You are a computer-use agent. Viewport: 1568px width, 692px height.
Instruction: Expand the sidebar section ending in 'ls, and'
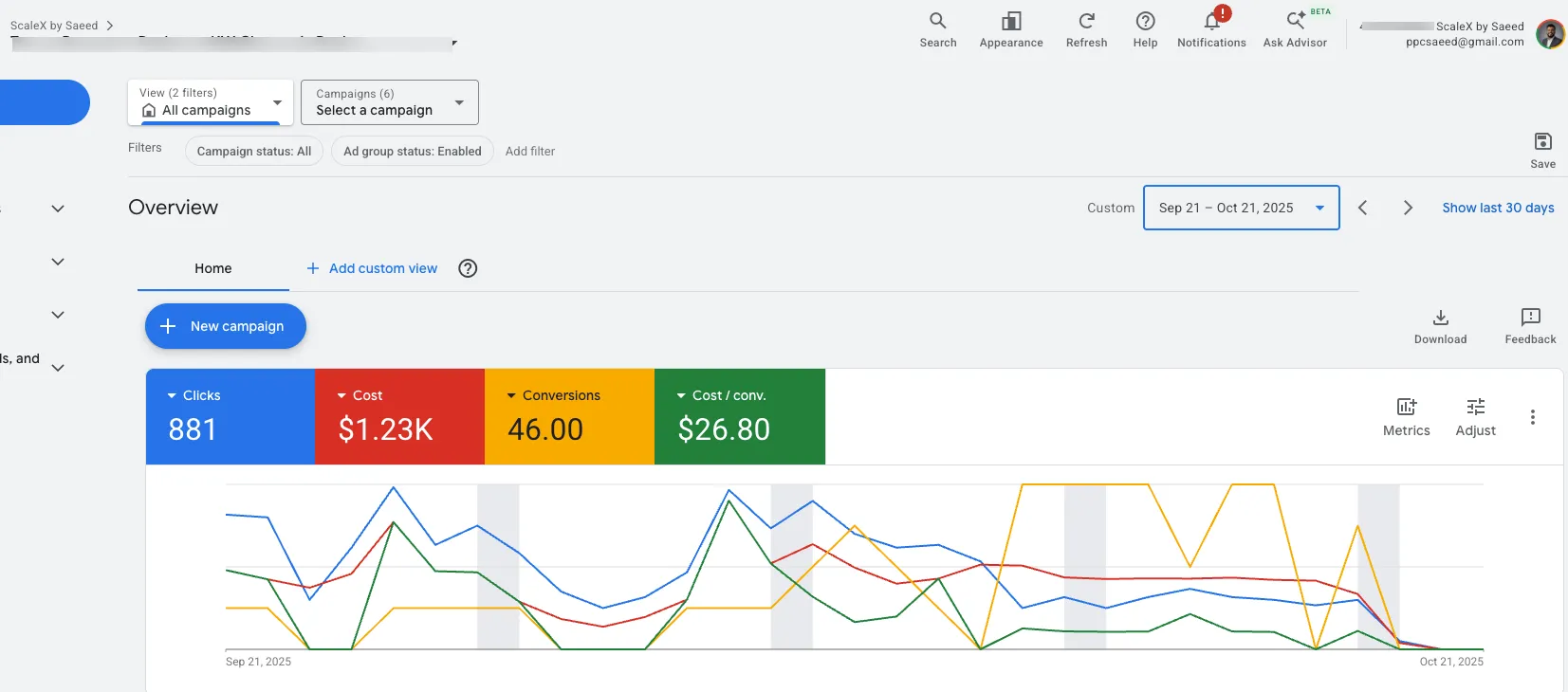(58, 368)
